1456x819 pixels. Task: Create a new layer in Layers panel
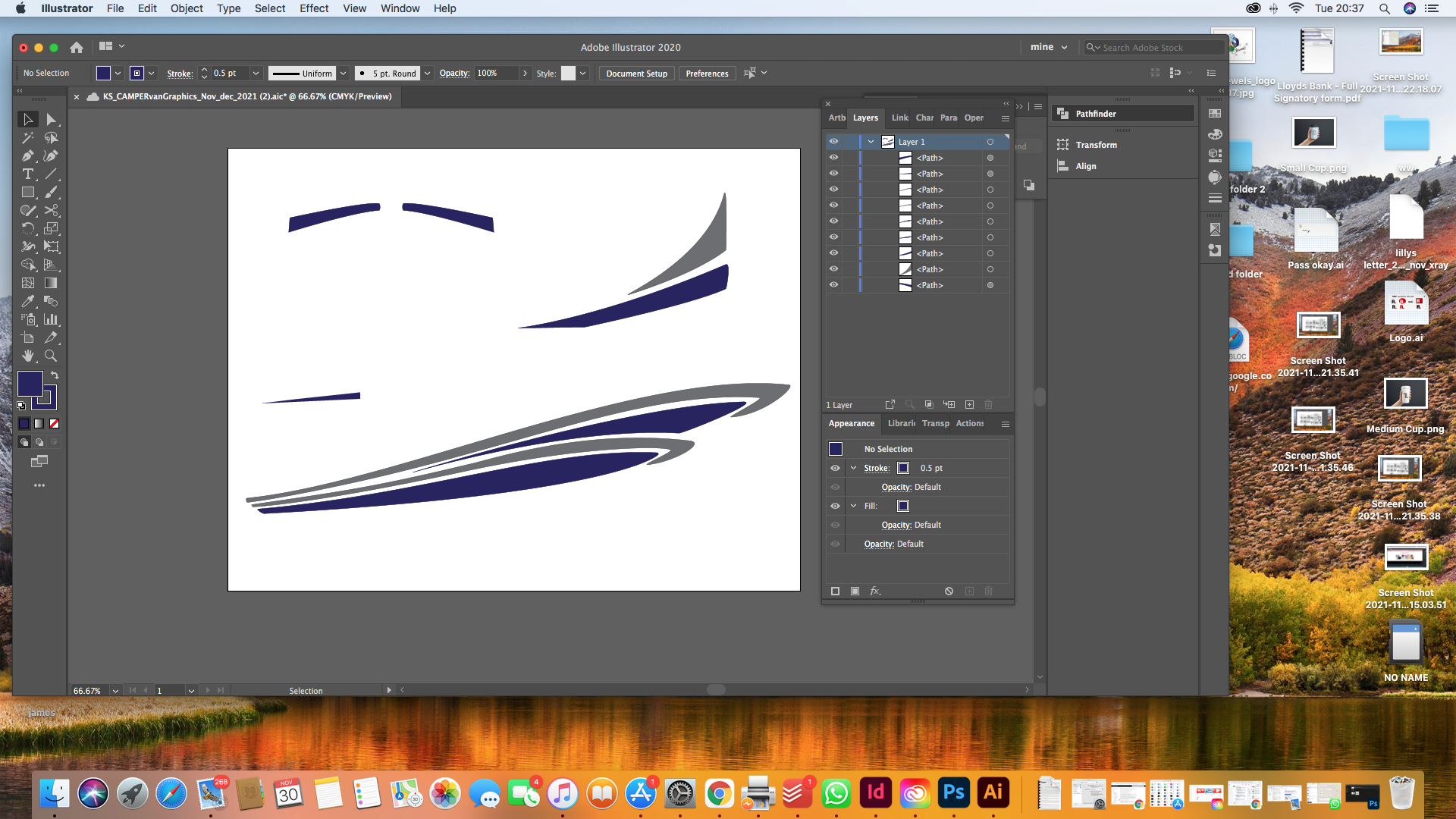(969, 404)
